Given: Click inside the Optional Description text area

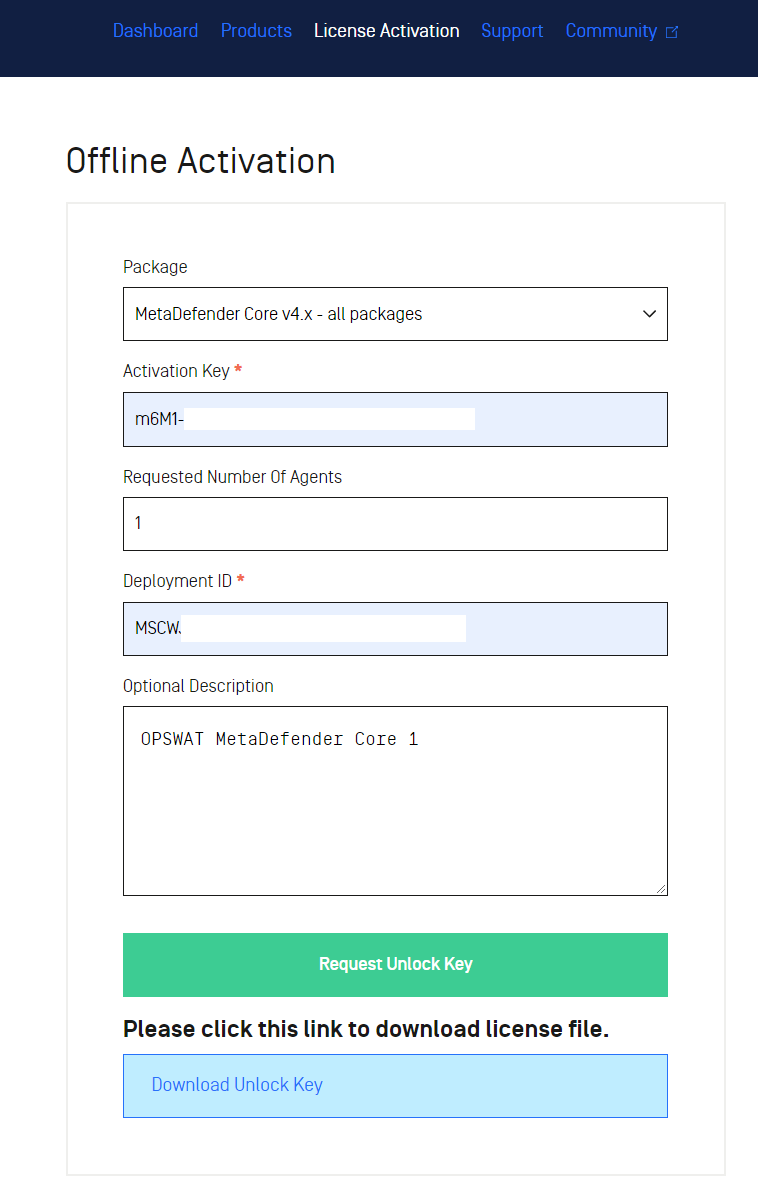Looking at the screenshot, I should [395, 800].
